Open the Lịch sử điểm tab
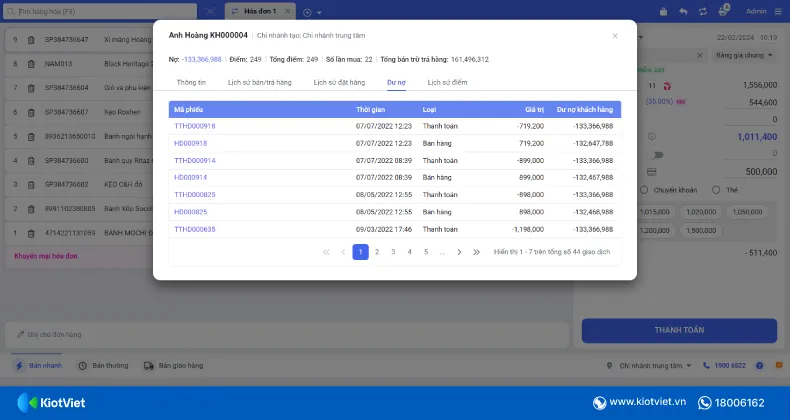The height and width of the screenshot is (420, 790). click(447, 82)
